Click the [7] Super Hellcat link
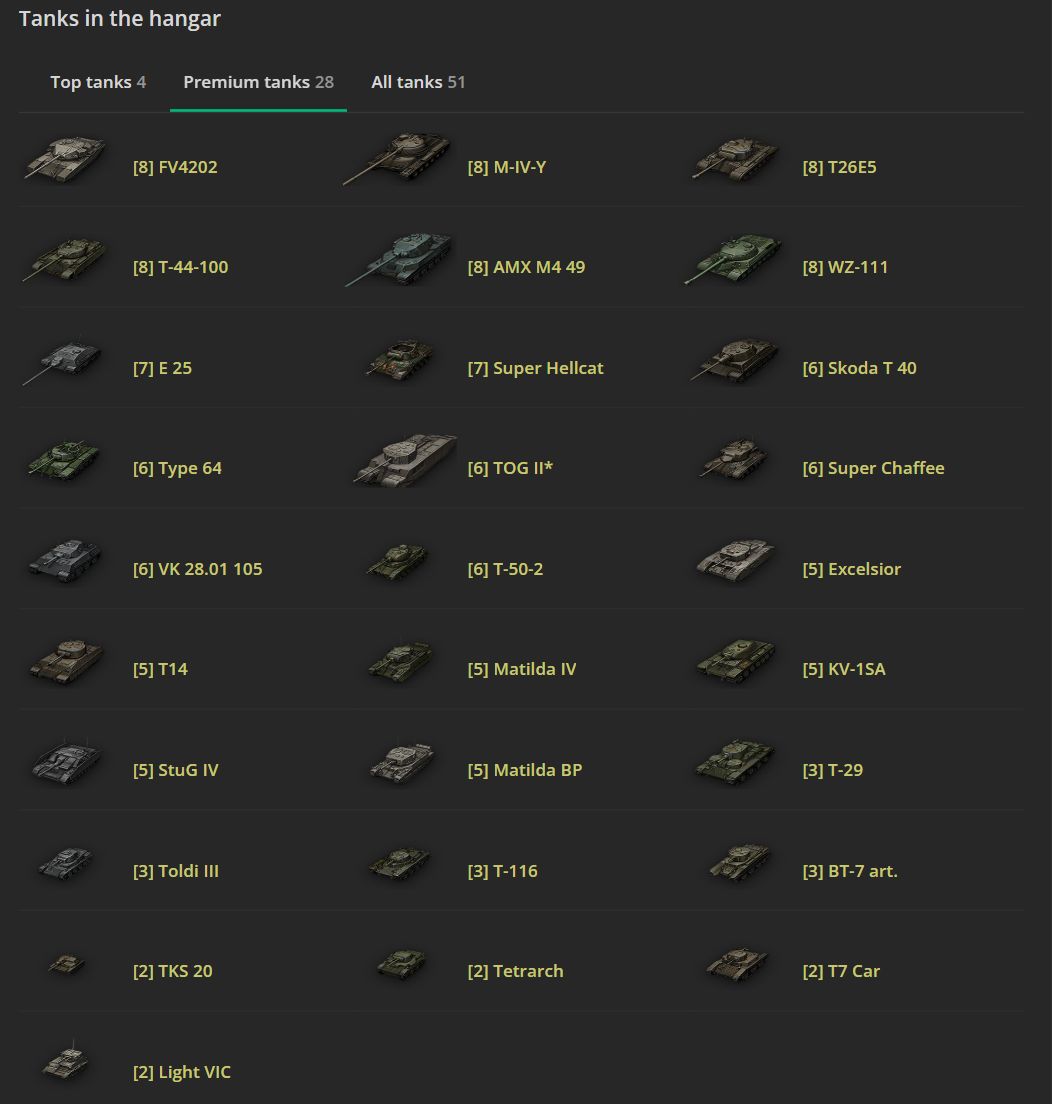 (535, 368)
